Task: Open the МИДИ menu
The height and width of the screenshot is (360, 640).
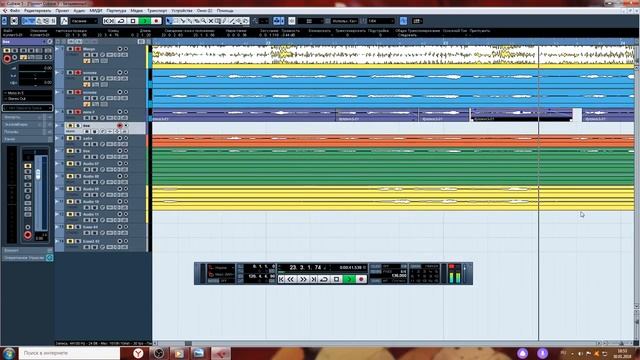Action: pyautogui.click(x=96, y=11)
